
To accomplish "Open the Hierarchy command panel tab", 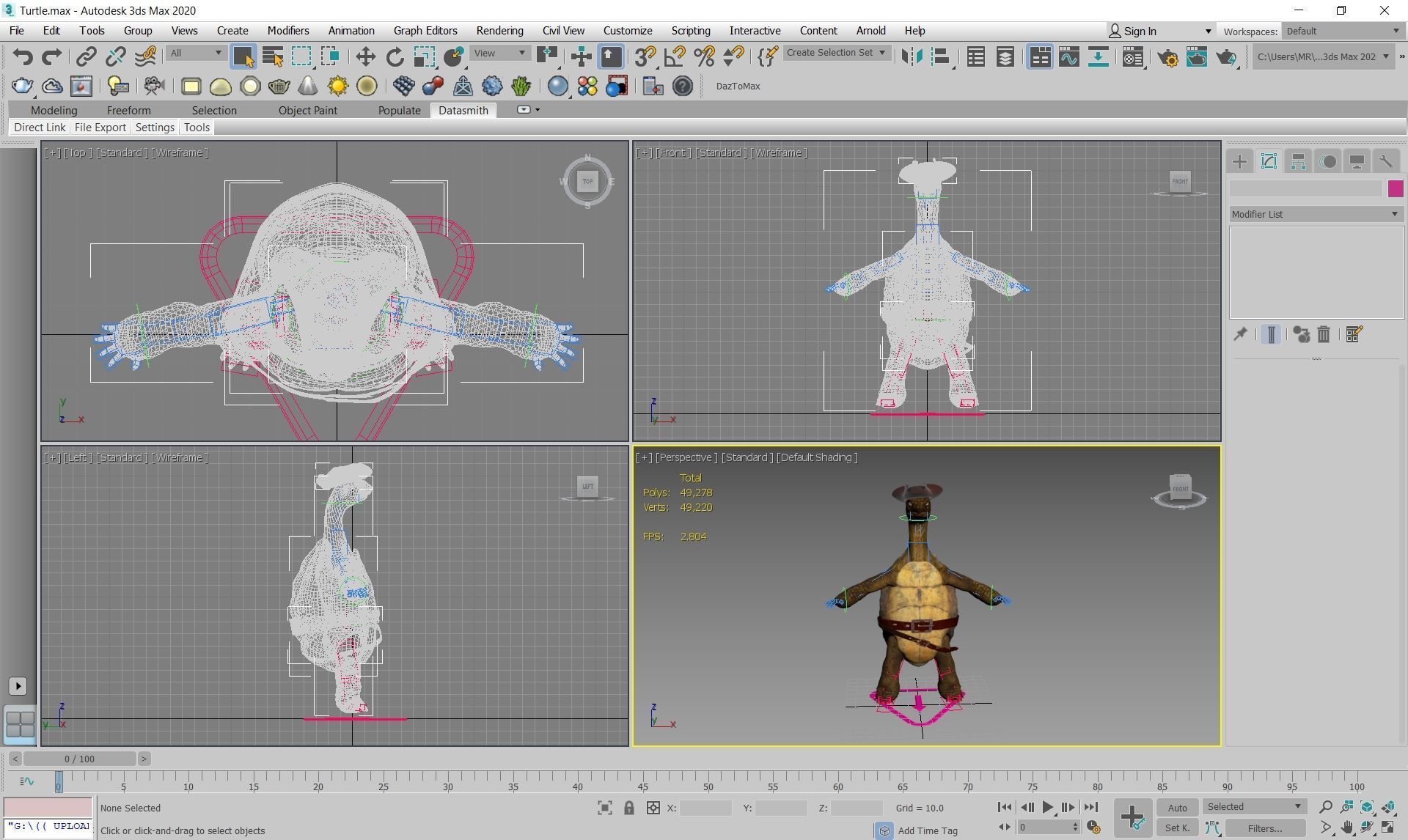I will [1298, 161].
